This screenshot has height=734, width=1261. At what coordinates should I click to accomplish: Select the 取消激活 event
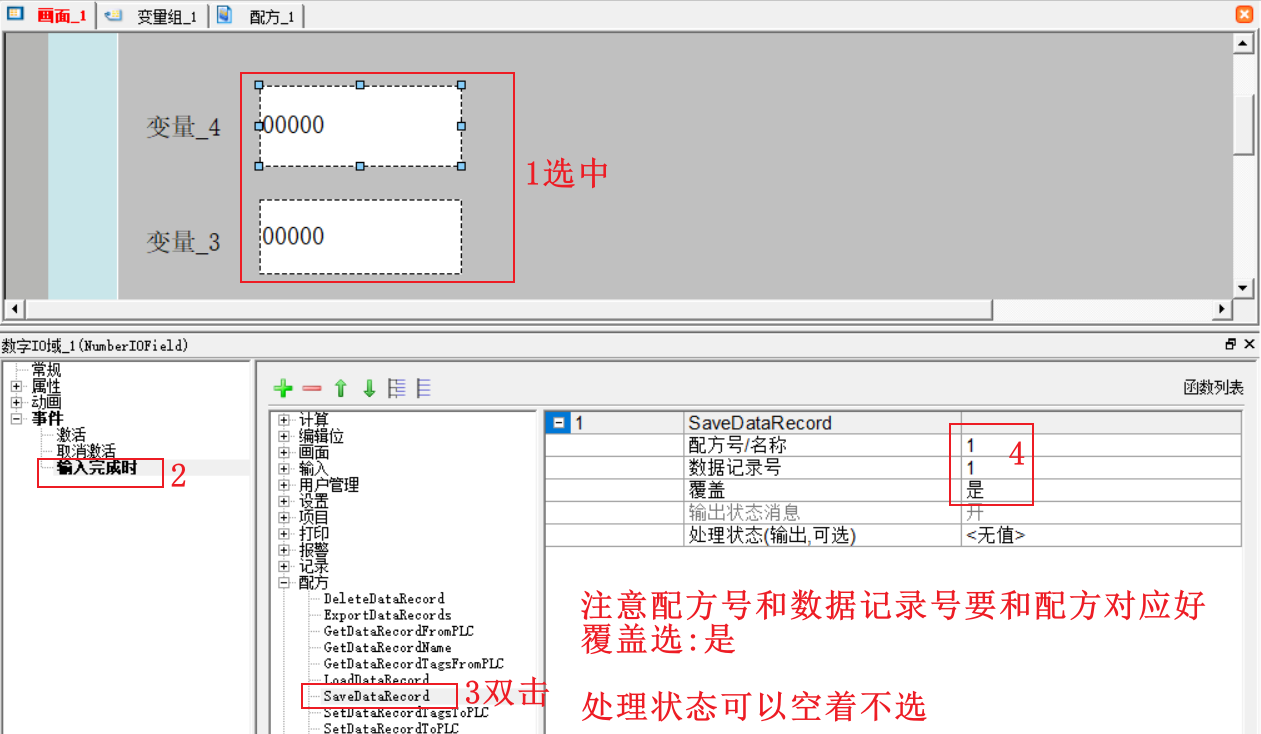(x=86, y=451)
